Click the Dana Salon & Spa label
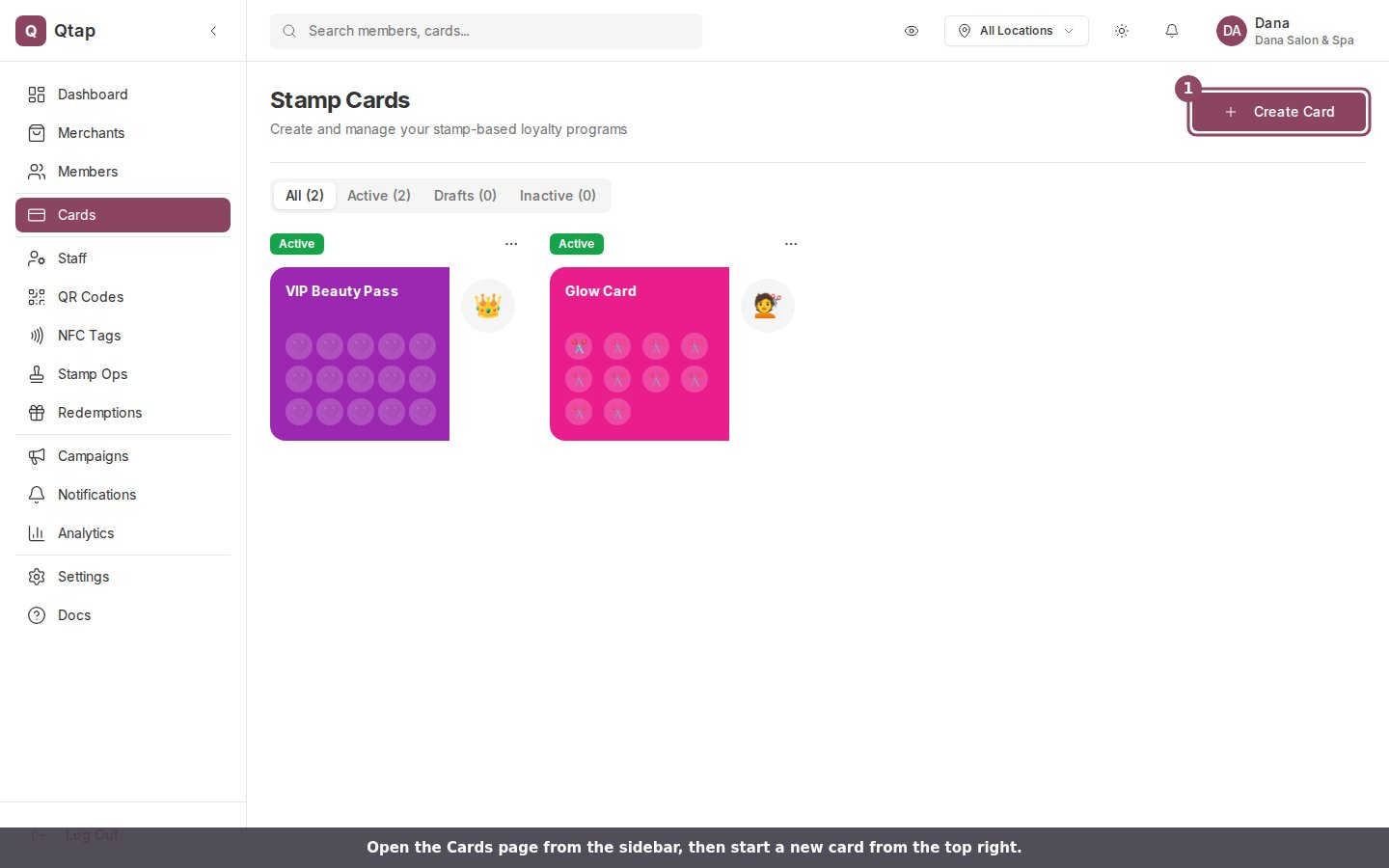This screenshot has height=868, width=1389. click(x=1304, y=41)
